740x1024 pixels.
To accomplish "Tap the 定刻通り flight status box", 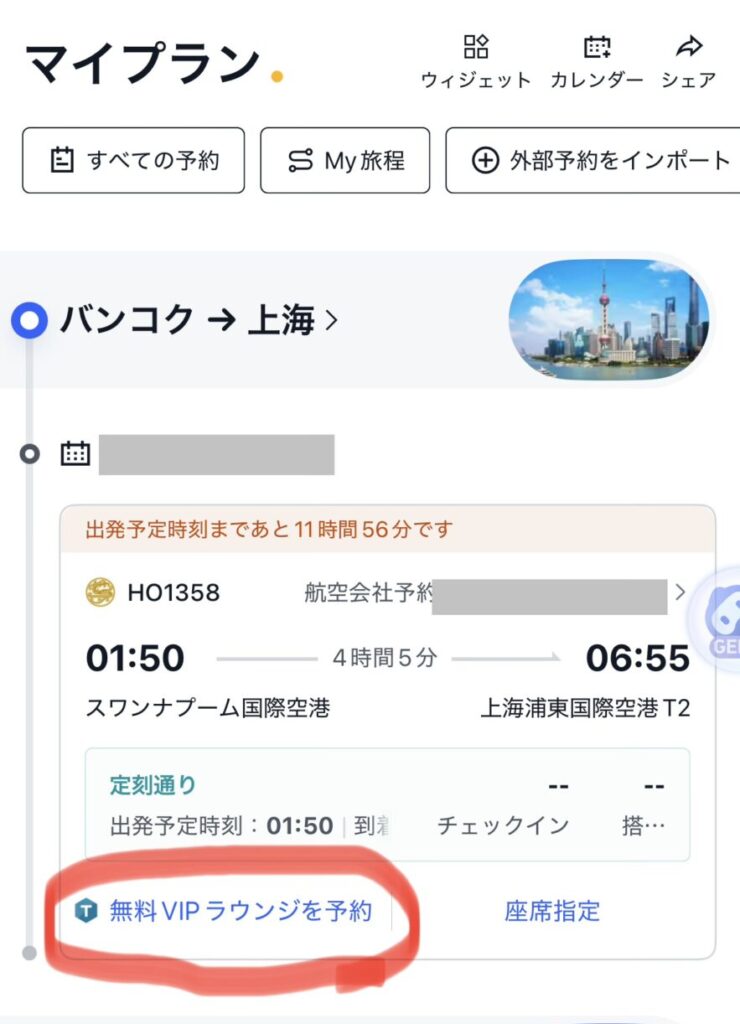I will click(x=387, y=804).
